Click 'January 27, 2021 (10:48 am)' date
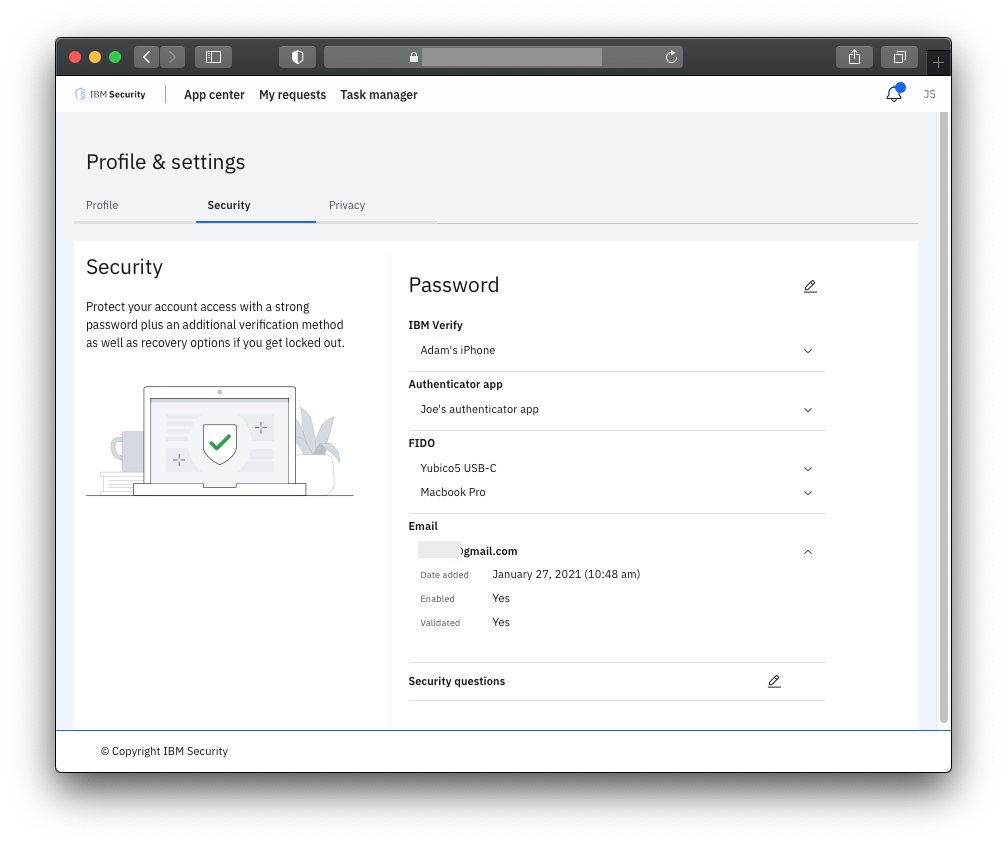The height and width of the screenshot is (846, 1007). point(566,574)
